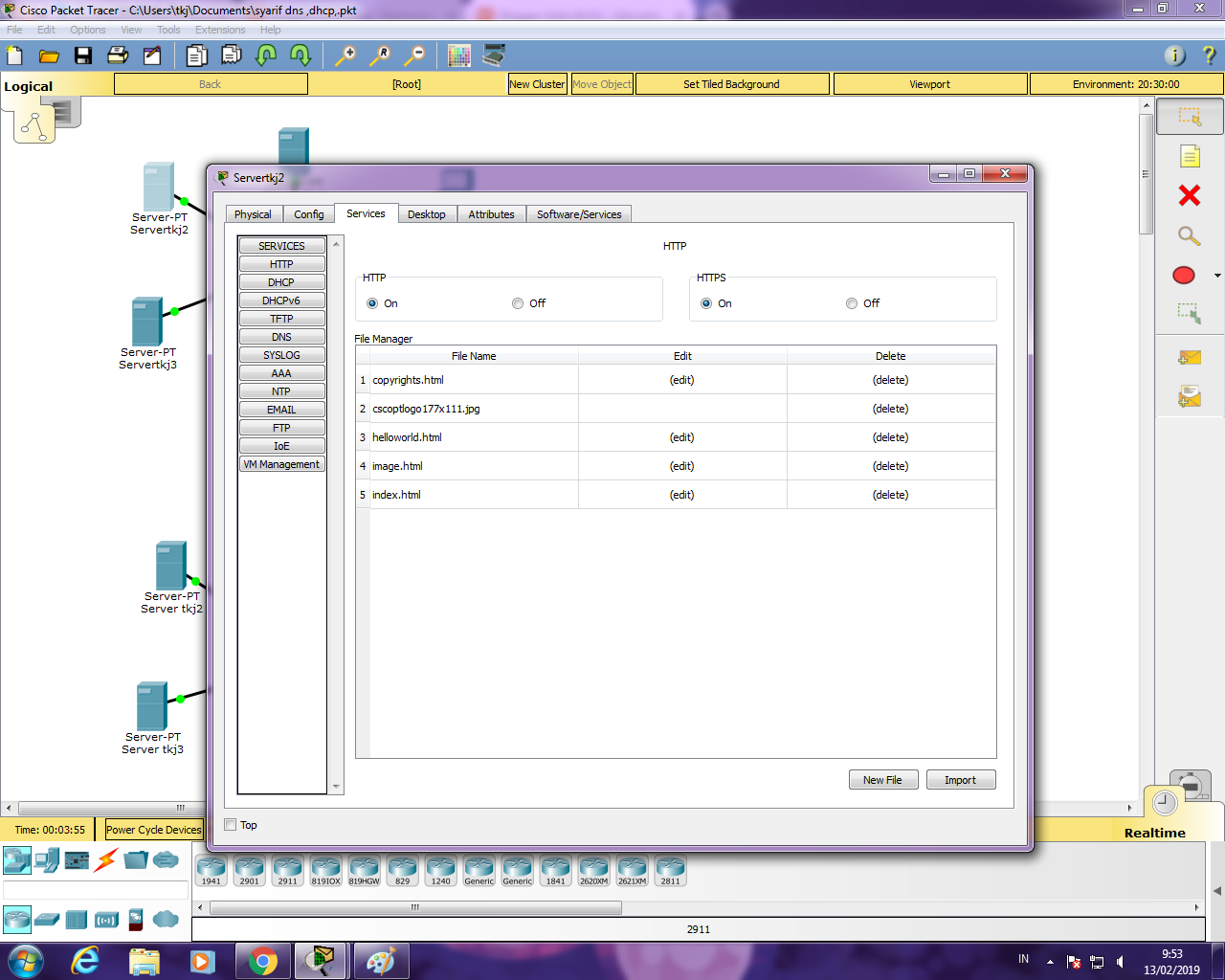Select the DNS service button

(281, 337)
